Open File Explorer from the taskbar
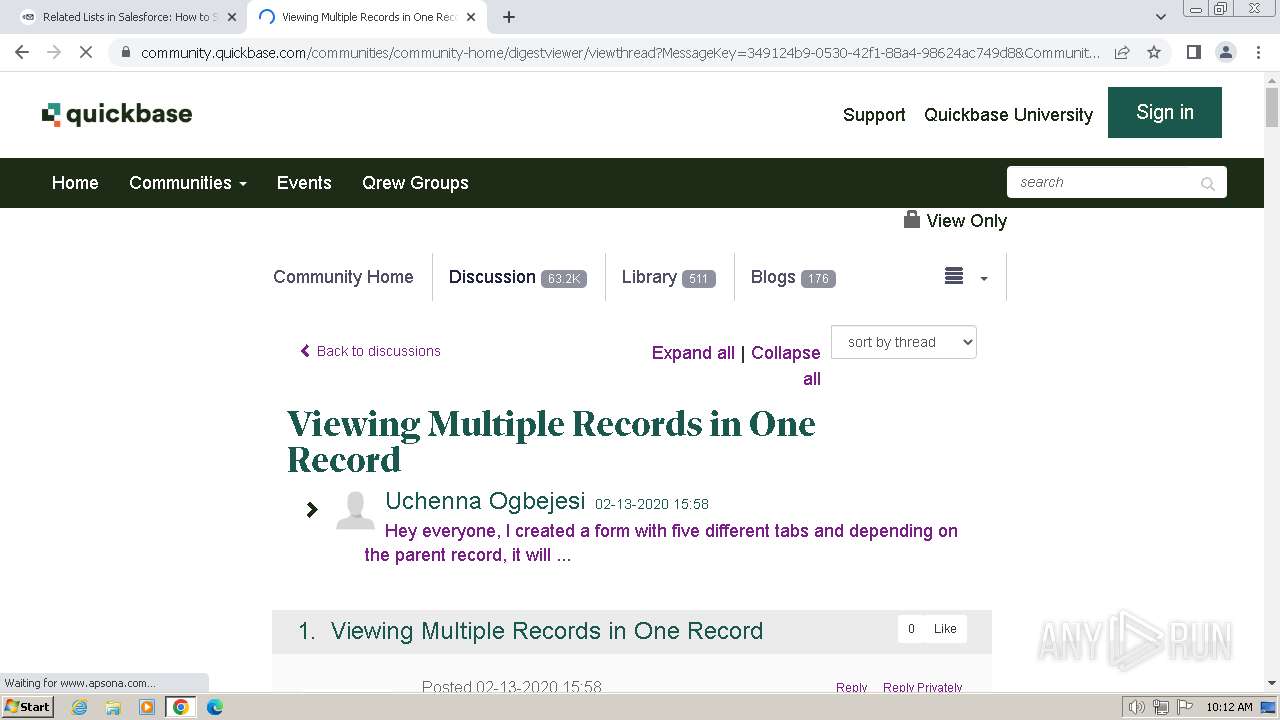The height and width of the screenshot is (720, 1280). pos(113,707)
